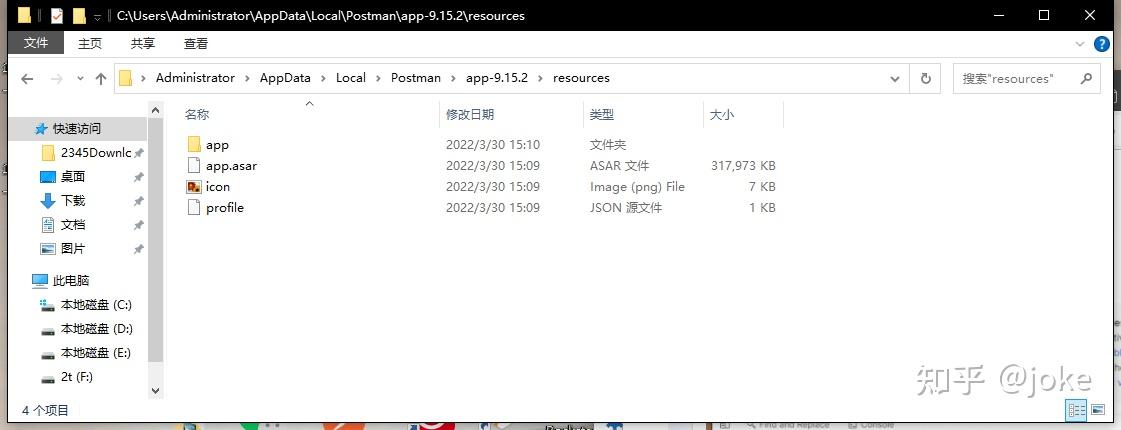The image size is (1121, 430).
Task: Select 此电脑 in navigation pane
Action: [71, 281]
